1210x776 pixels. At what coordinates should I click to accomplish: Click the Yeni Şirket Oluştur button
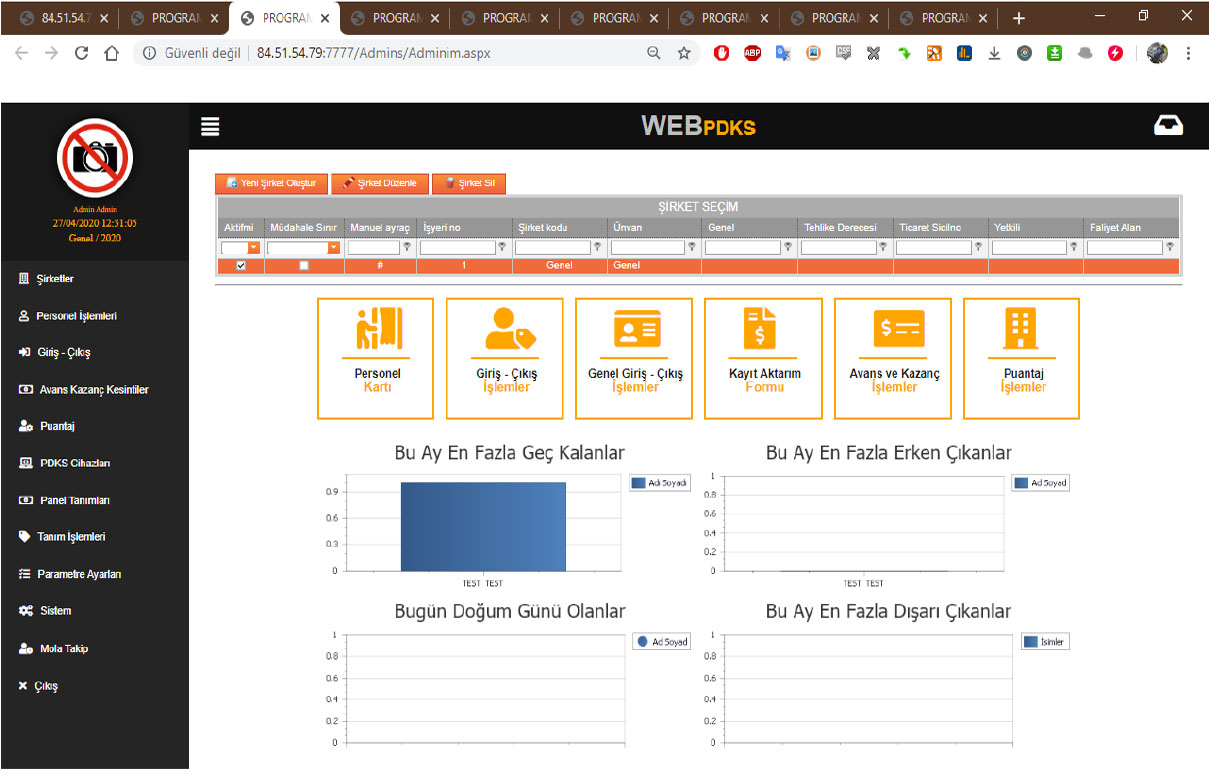tap(271, 184)
